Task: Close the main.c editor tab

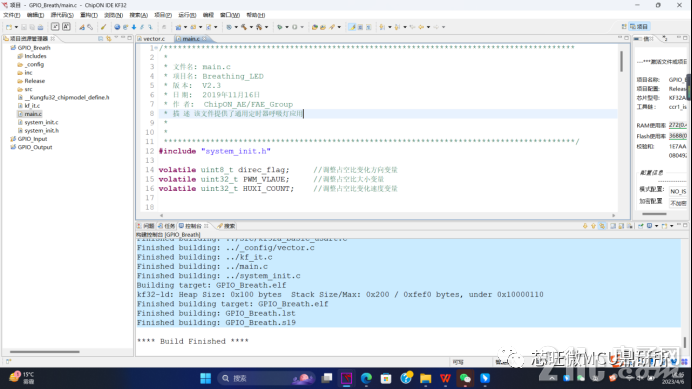Action: (204, 38)
